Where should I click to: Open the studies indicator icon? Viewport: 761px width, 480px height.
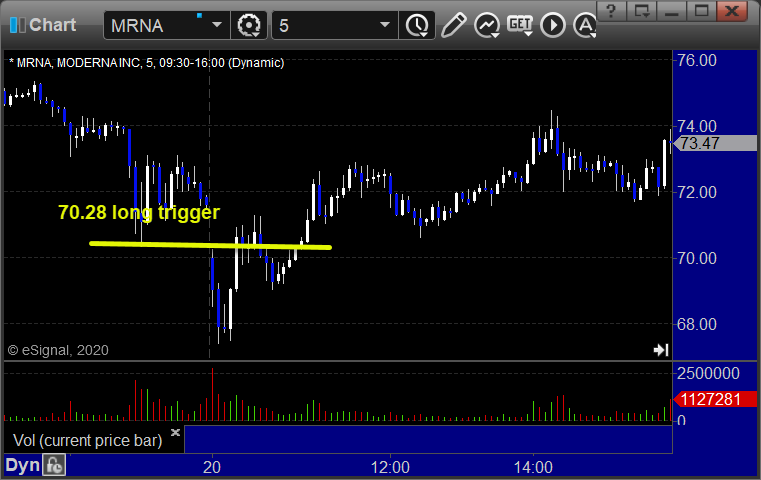487,25
